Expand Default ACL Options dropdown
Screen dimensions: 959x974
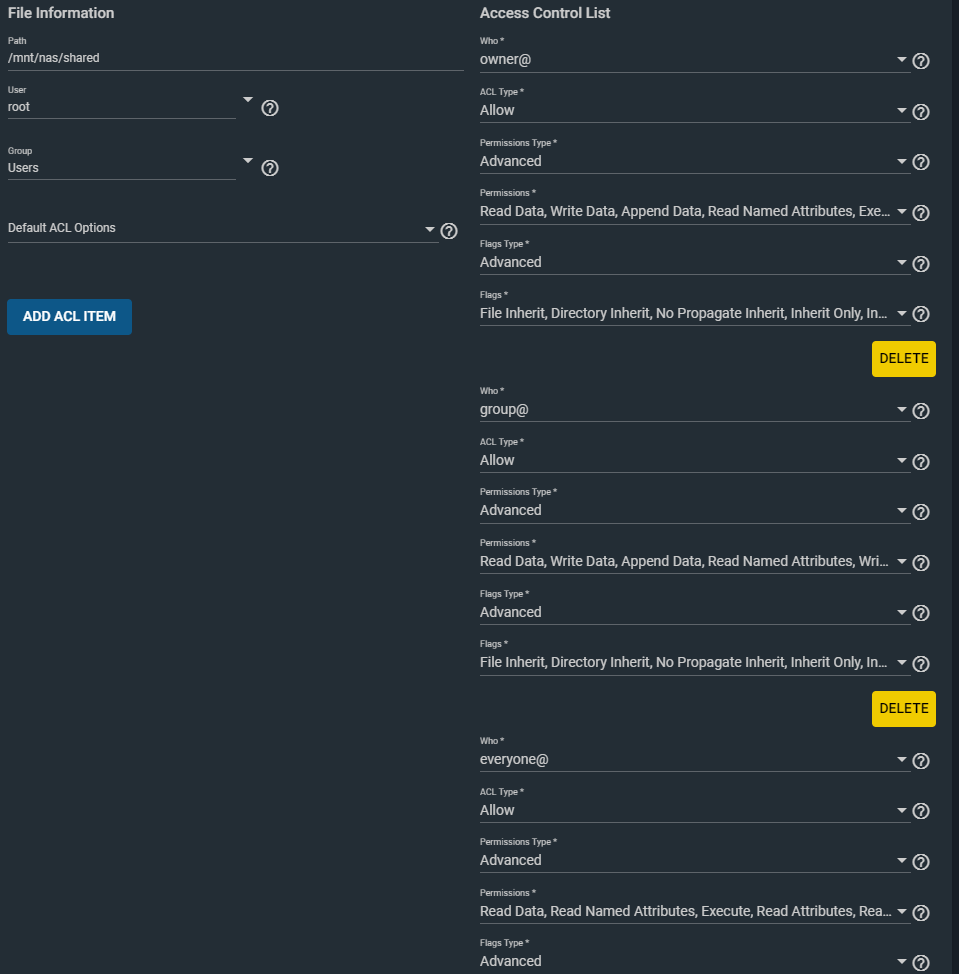430,228
